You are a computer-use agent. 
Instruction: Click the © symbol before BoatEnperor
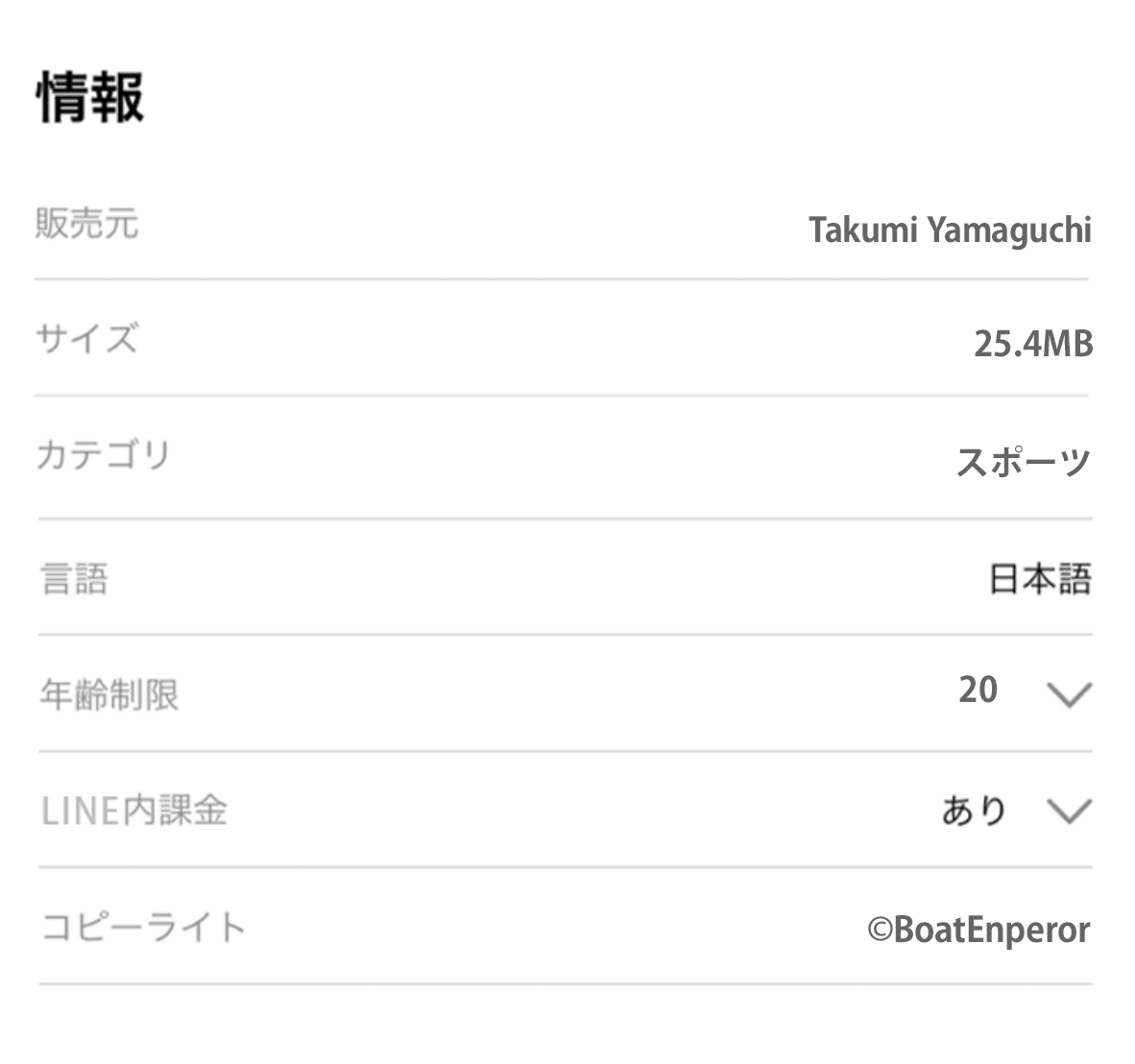[881, 930]
